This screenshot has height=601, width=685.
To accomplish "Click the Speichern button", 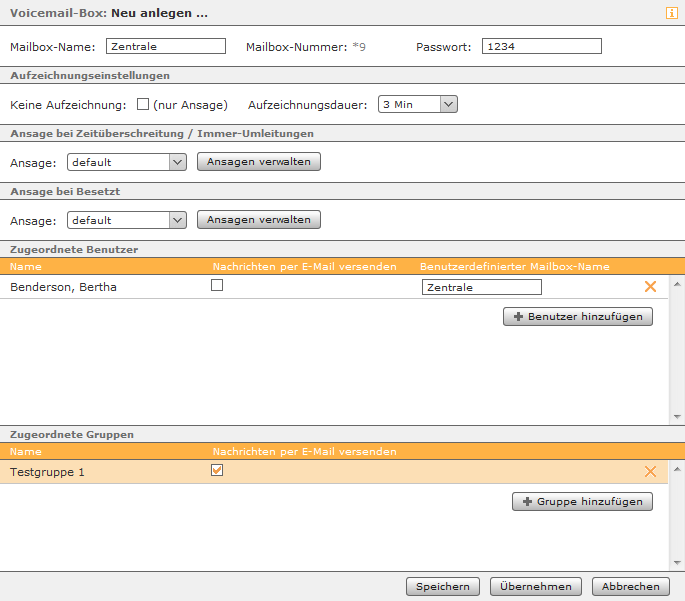I will click(x=443, y=587).
